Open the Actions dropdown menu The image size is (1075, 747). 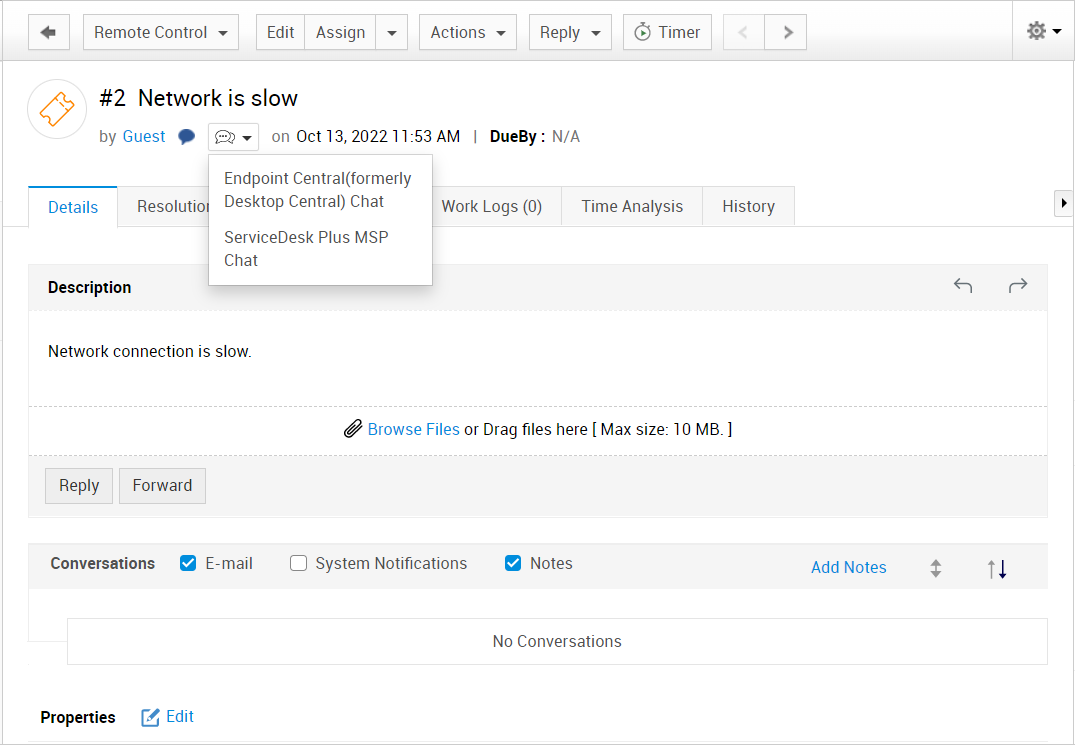tap(468, 32)
